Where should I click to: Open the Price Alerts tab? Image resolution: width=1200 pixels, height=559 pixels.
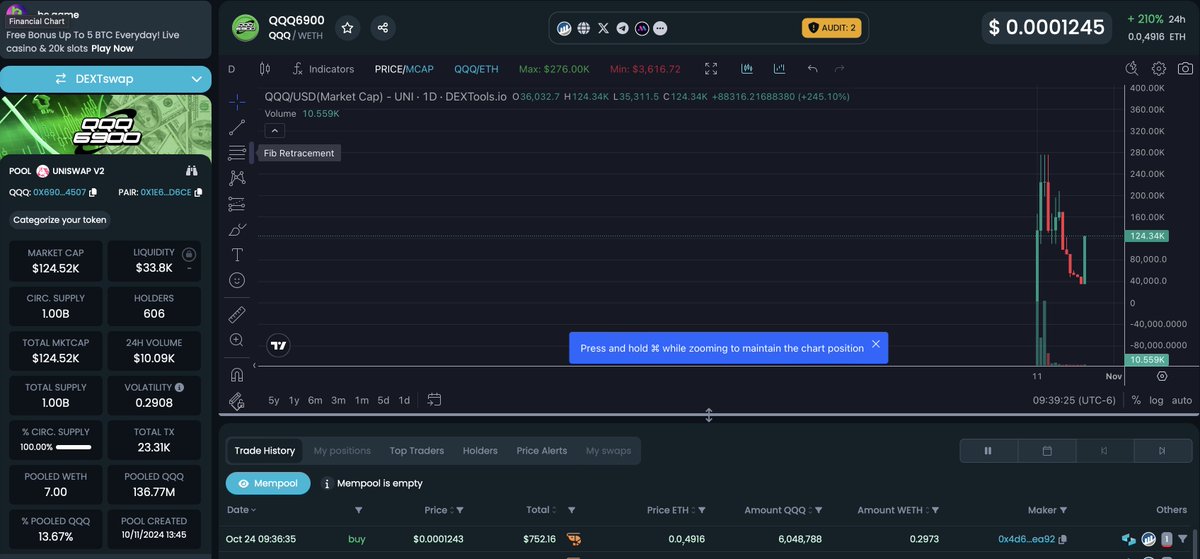pos(541,451)
